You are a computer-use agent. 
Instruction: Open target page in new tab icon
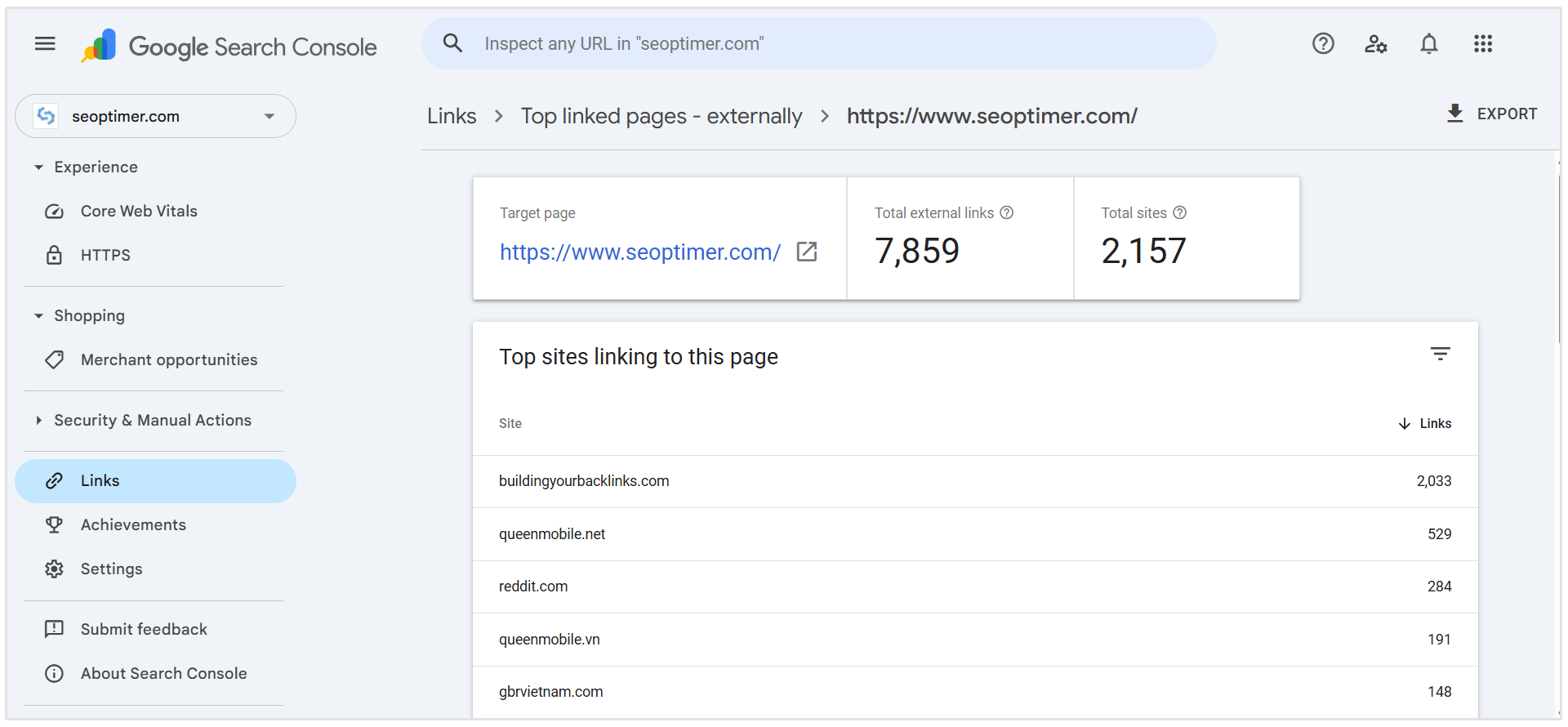click(x=807, y=252)
